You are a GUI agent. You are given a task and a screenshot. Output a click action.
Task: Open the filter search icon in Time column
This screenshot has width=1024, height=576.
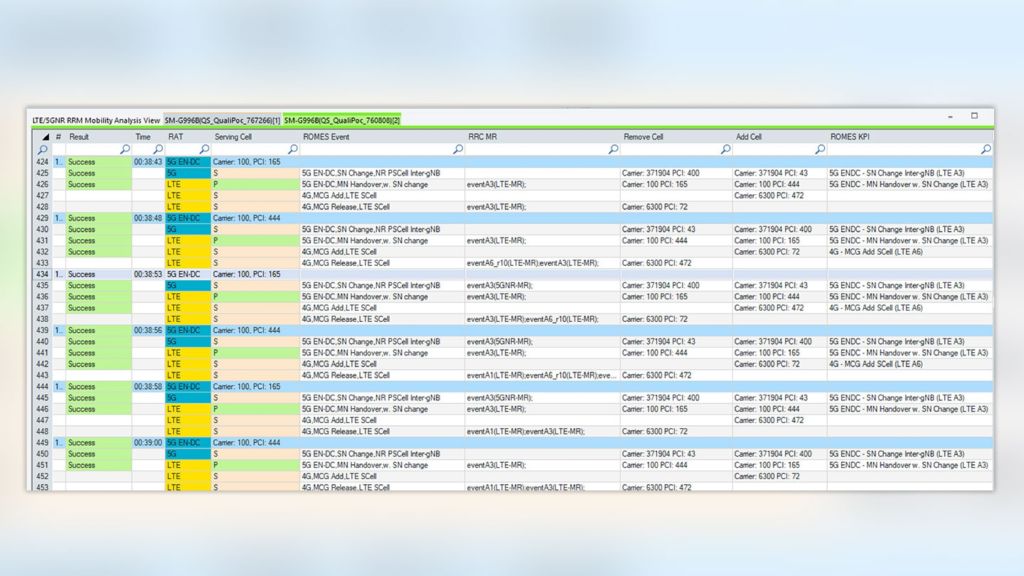158,147
